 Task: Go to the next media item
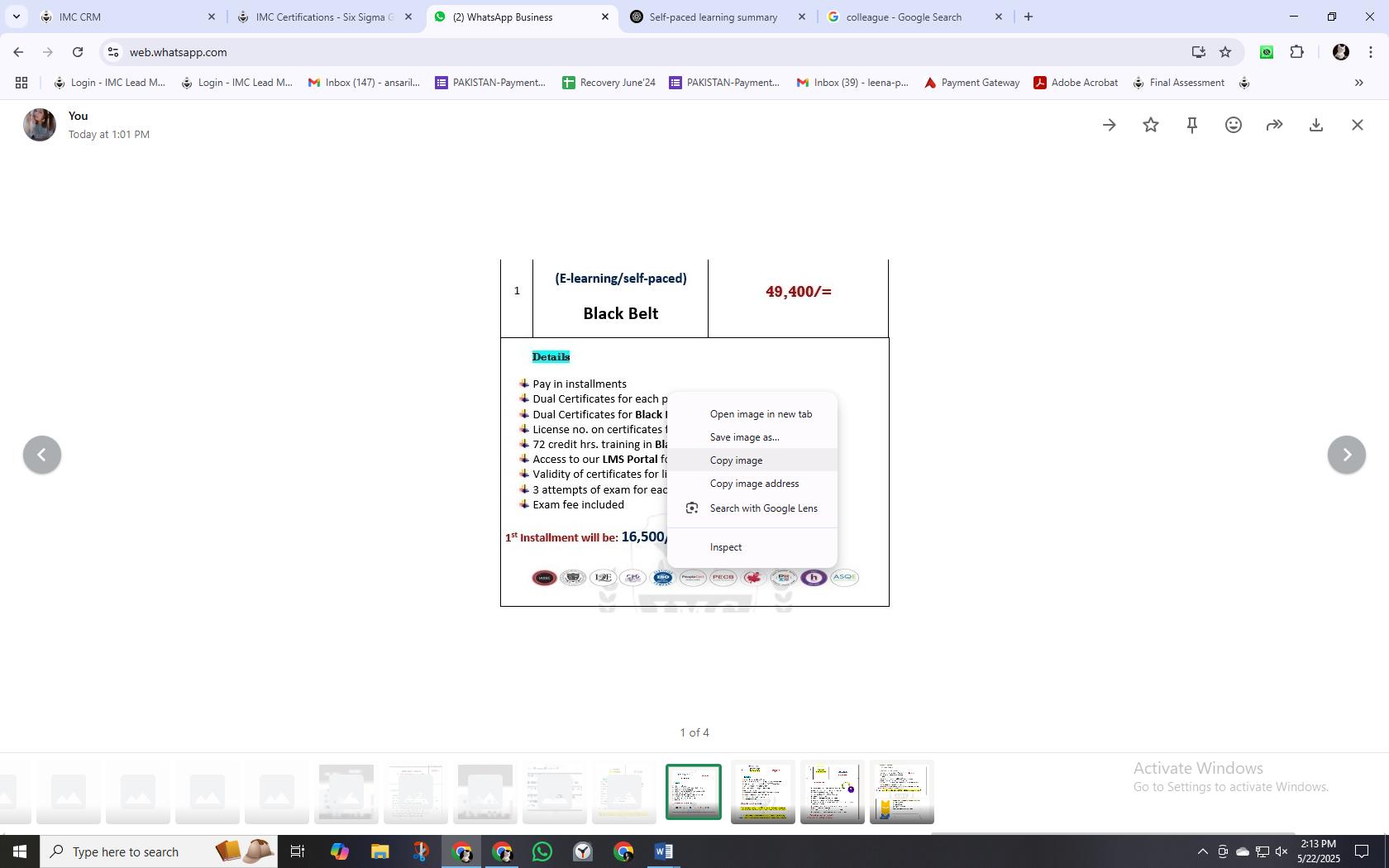1347,455
